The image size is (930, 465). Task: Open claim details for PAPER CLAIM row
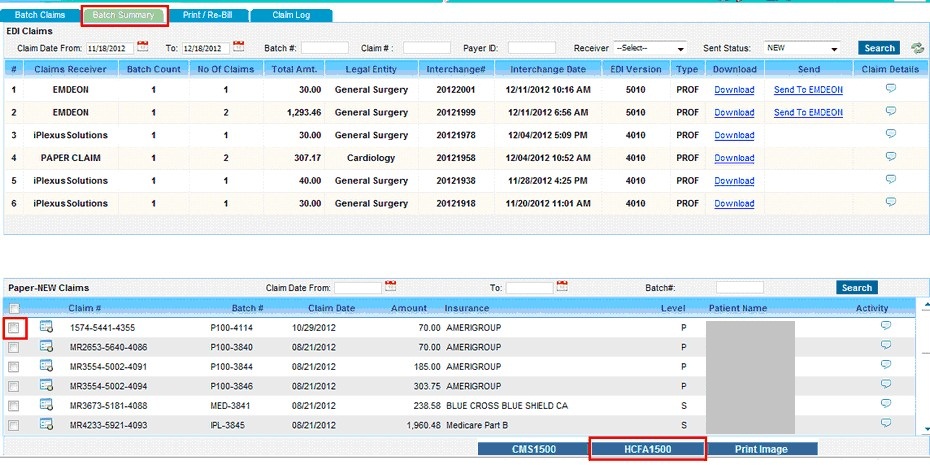coord(890,157)
